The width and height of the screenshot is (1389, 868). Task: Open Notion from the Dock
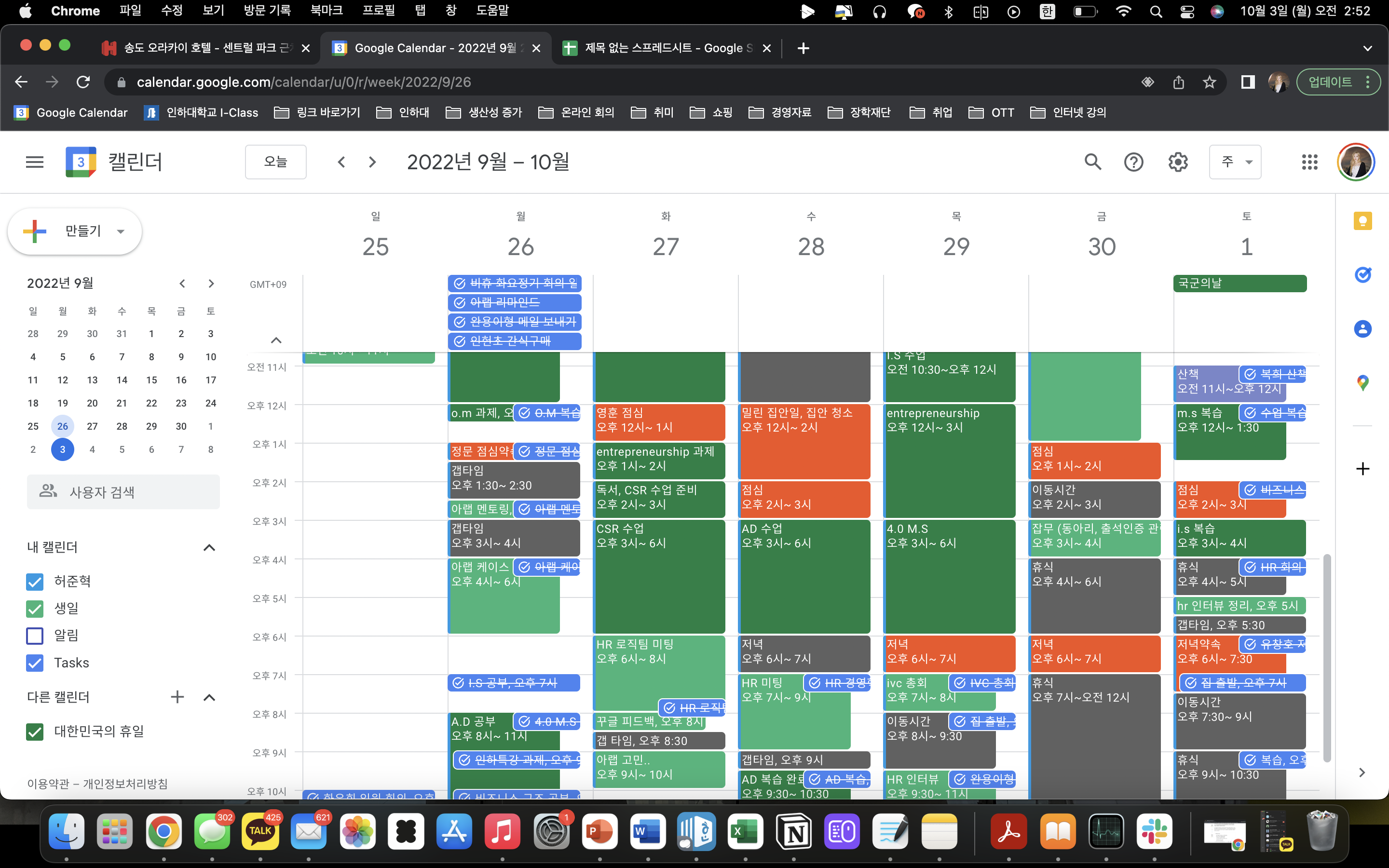click(x=794, y=831)
